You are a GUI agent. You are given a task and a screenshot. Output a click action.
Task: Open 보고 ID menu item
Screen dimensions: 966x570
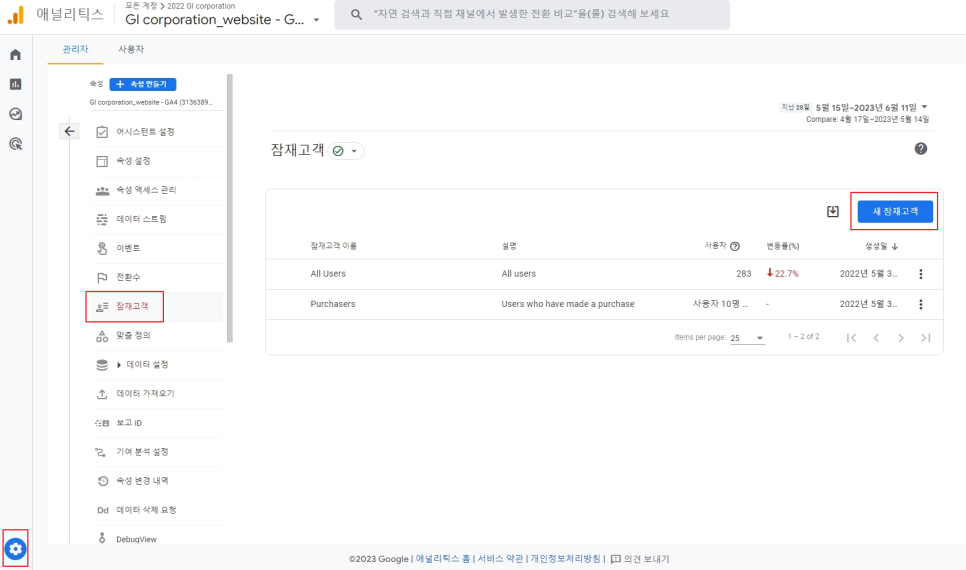click(x=157, y=423)
